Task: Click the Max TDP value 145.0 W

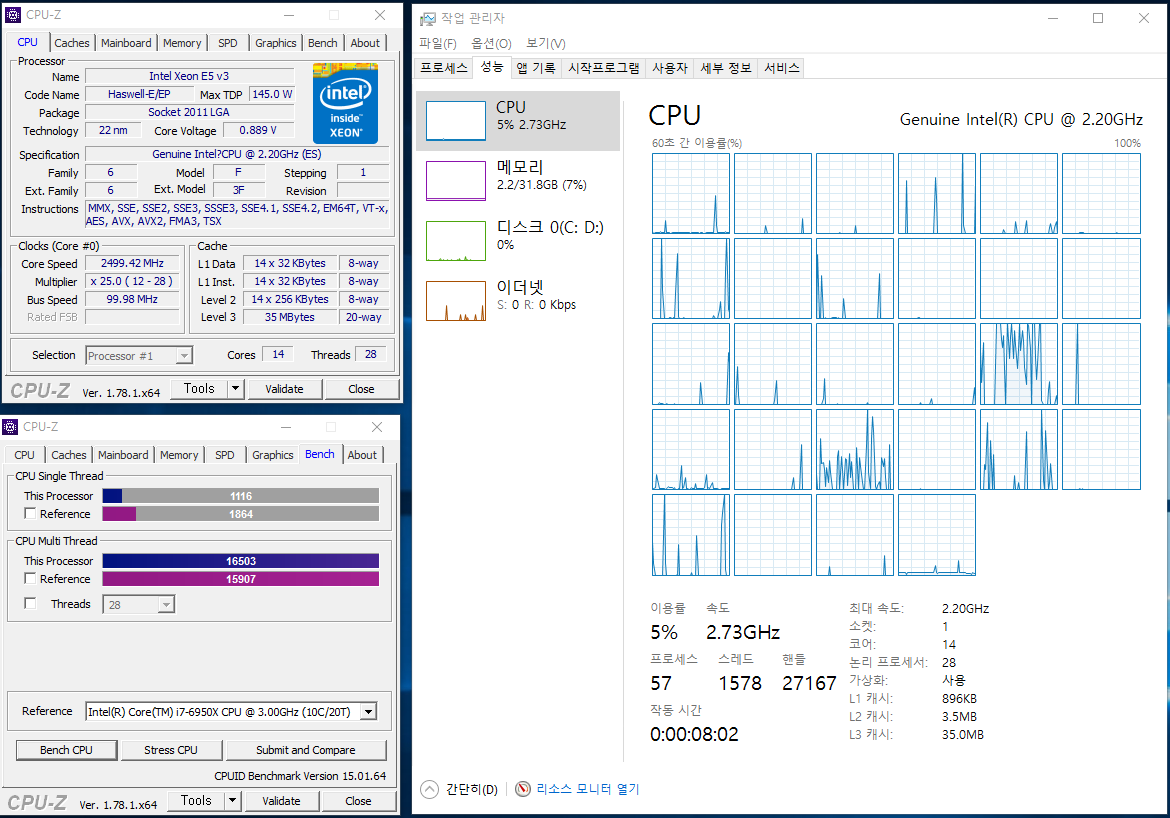Action: 272,95
